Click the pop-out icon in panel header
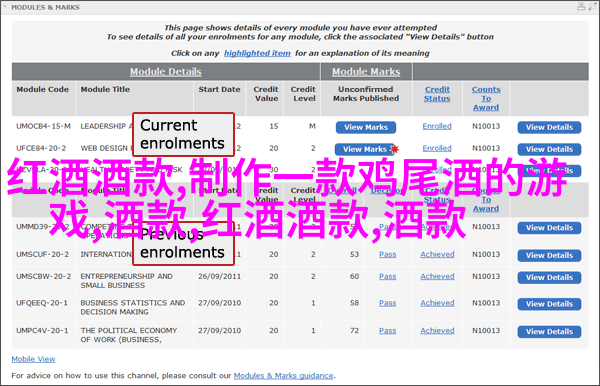 pos(593,7)
